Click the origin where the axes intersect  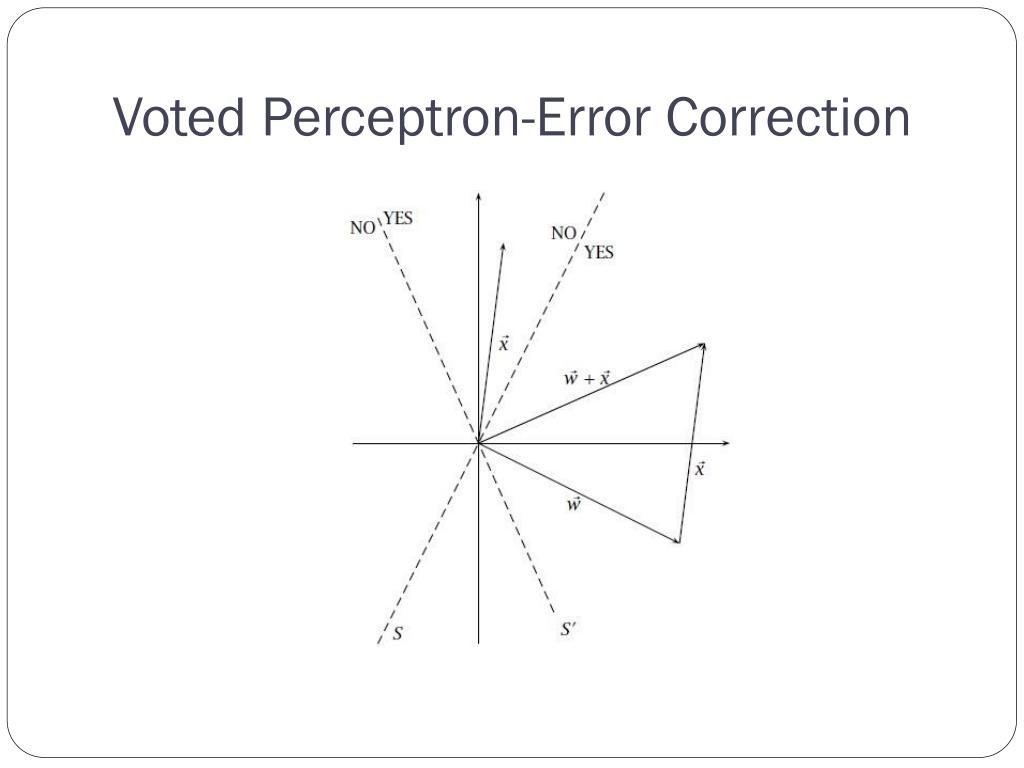[479, 443]
